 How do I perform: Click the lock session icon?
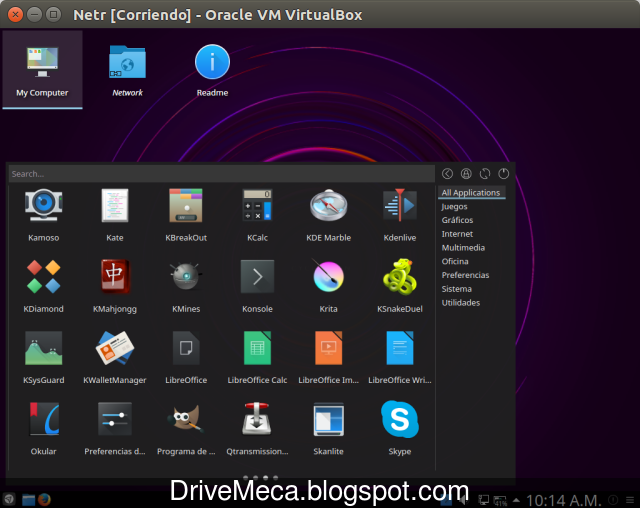point(466,174)
